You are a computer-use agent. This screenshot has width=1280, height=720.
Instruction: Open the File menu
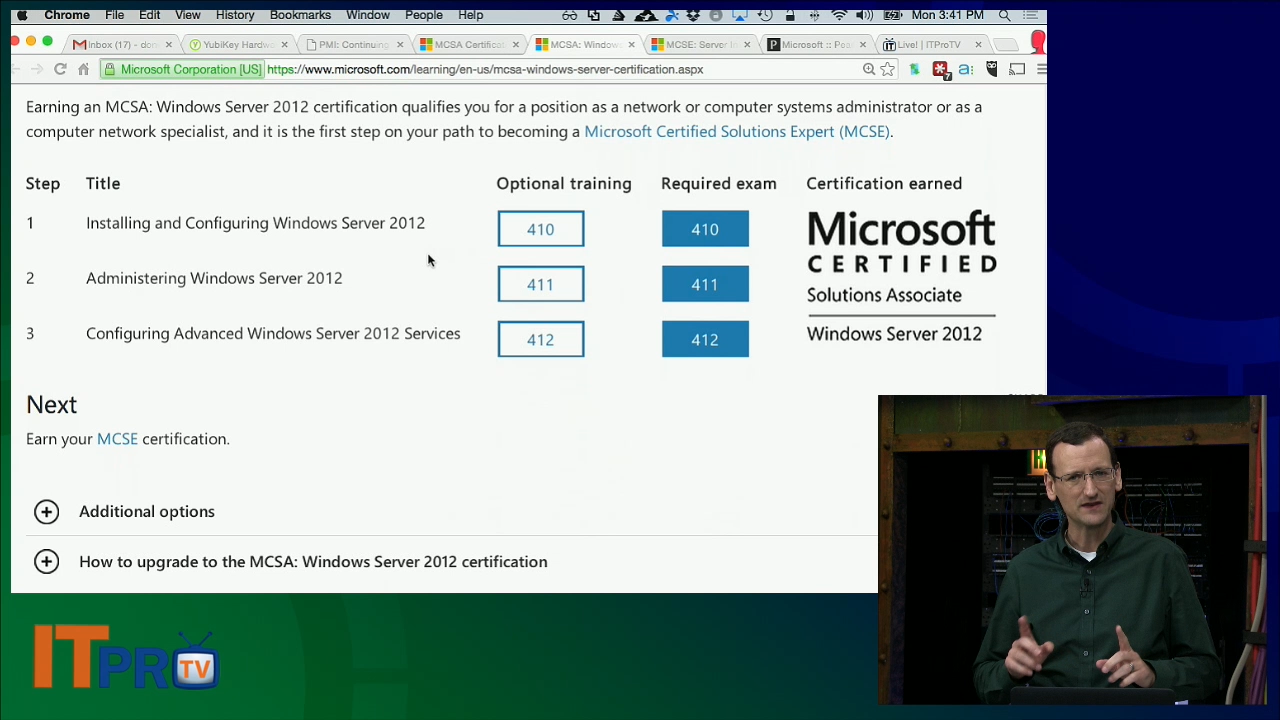pyautogui.click(x=115, y=15)
